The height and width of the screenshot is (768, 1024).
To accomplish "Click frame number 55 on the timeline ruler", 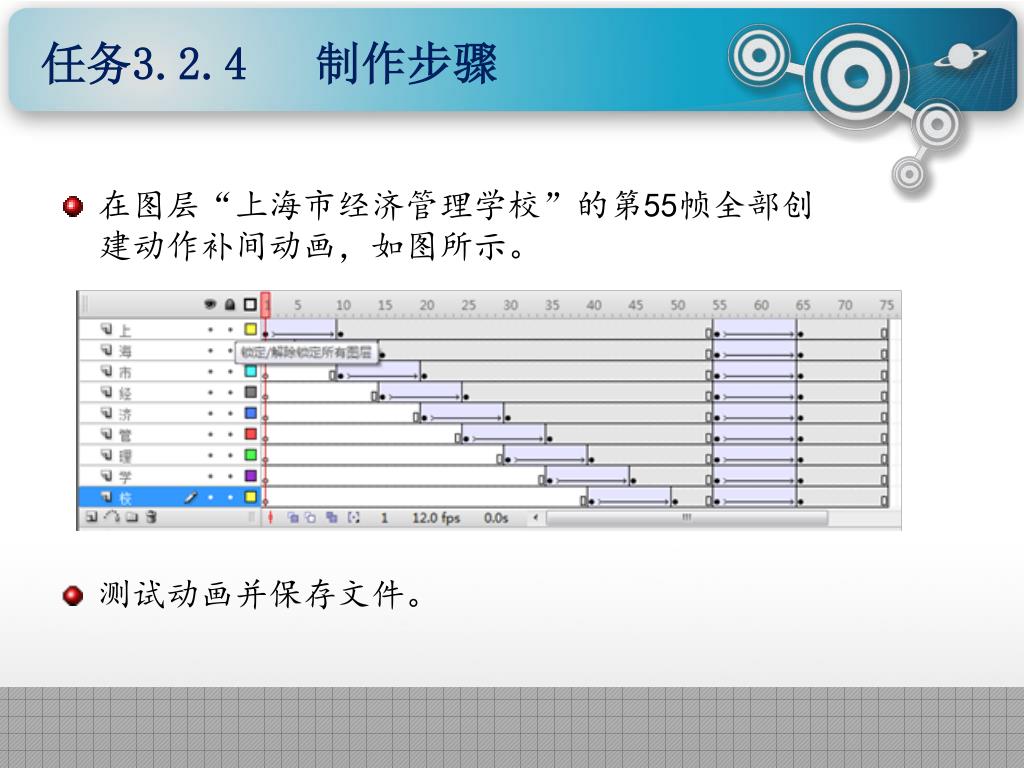I will 719,305.
